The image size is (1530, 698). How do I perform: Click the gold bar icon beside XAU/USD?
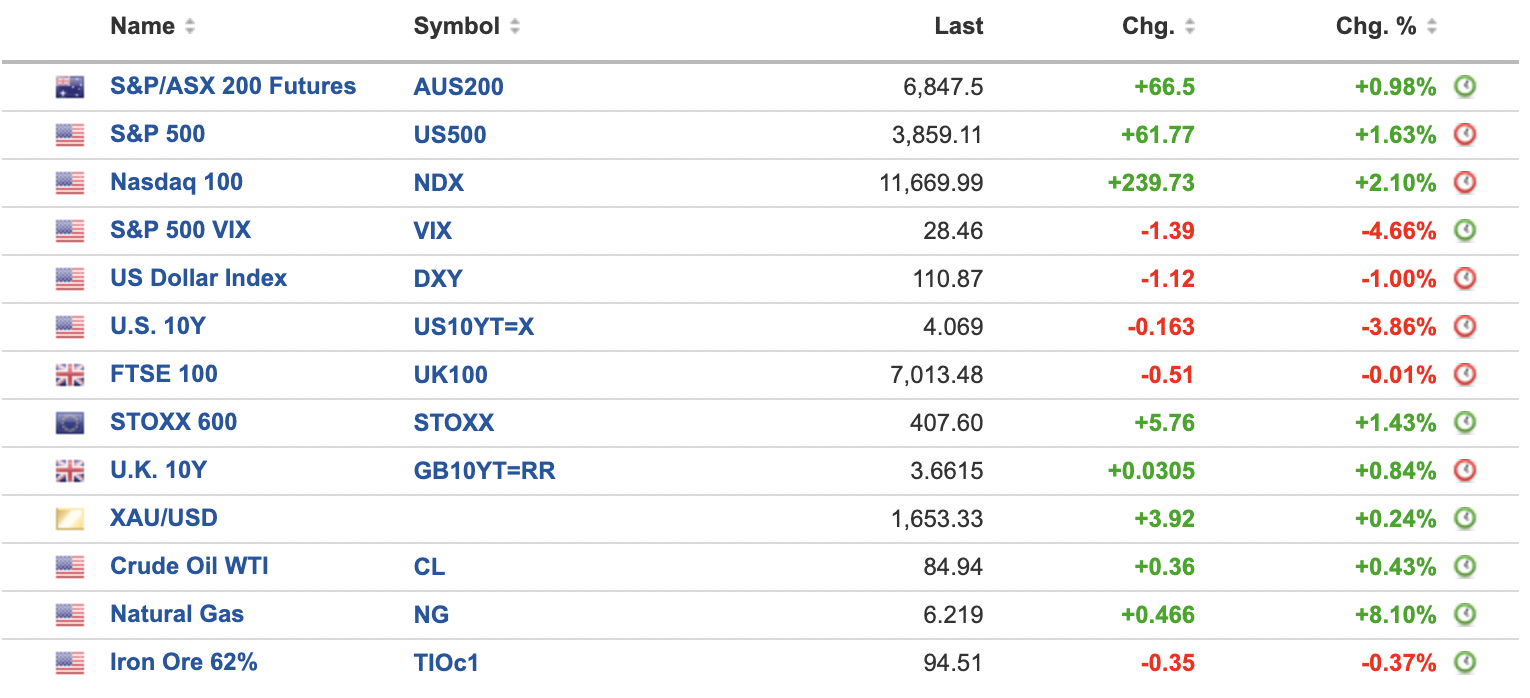70,519
